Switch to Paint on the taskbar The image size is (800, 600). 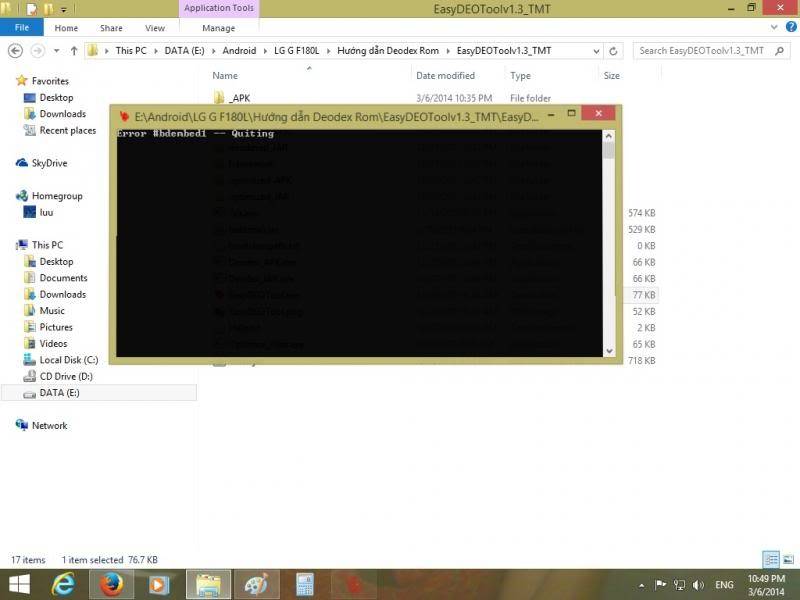257,584
